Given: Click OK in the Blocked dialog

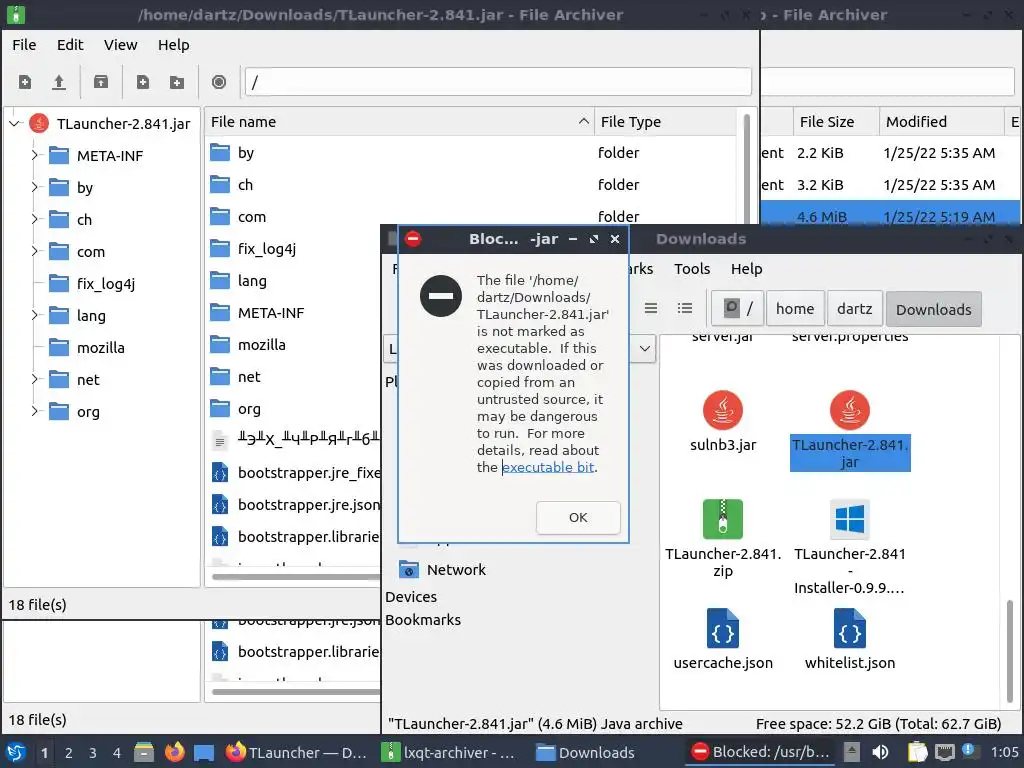Looking at the screenshot, I should [x=578, y=518].
